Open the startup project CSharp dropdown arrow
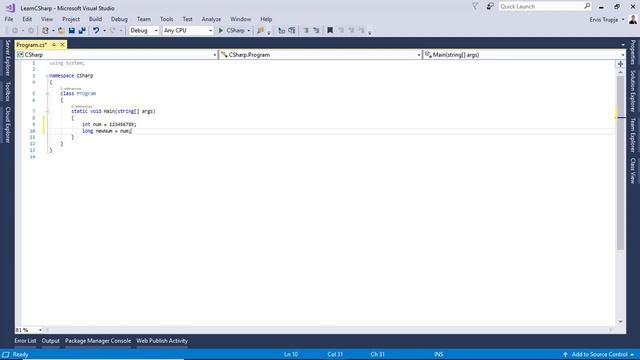 [249, 31]
